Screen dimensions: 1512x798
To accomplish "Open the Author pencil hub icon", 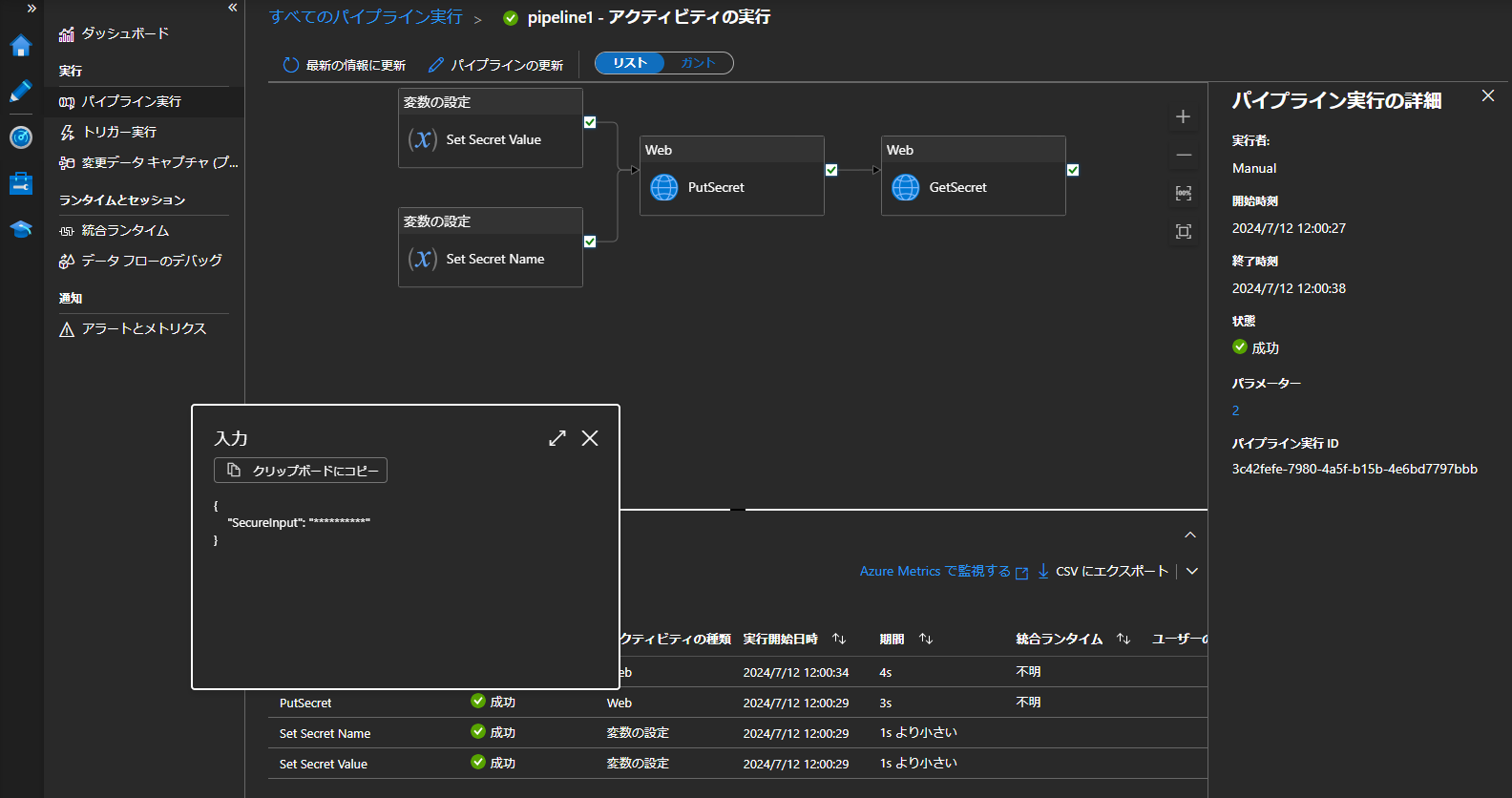I will click(x=21, y=92).
